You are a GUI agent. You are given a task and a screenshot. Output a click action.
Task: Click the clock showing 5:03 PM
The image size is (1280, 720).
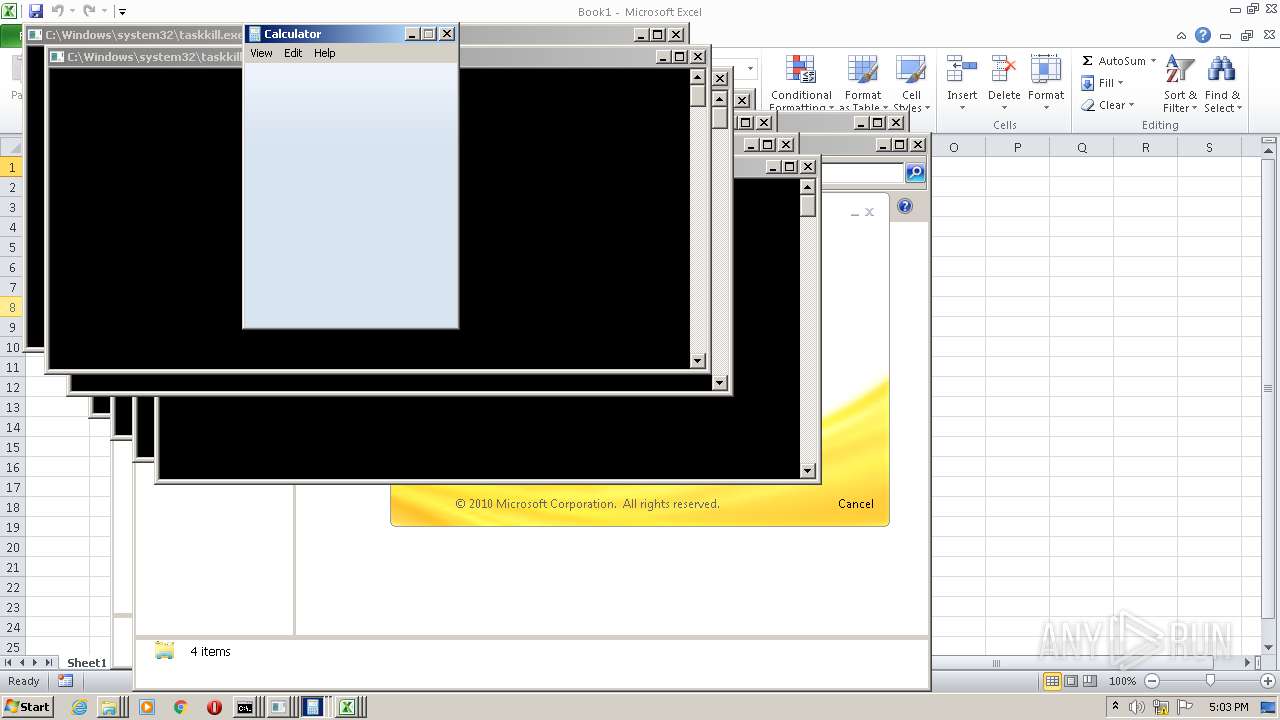click(1228, 707)
